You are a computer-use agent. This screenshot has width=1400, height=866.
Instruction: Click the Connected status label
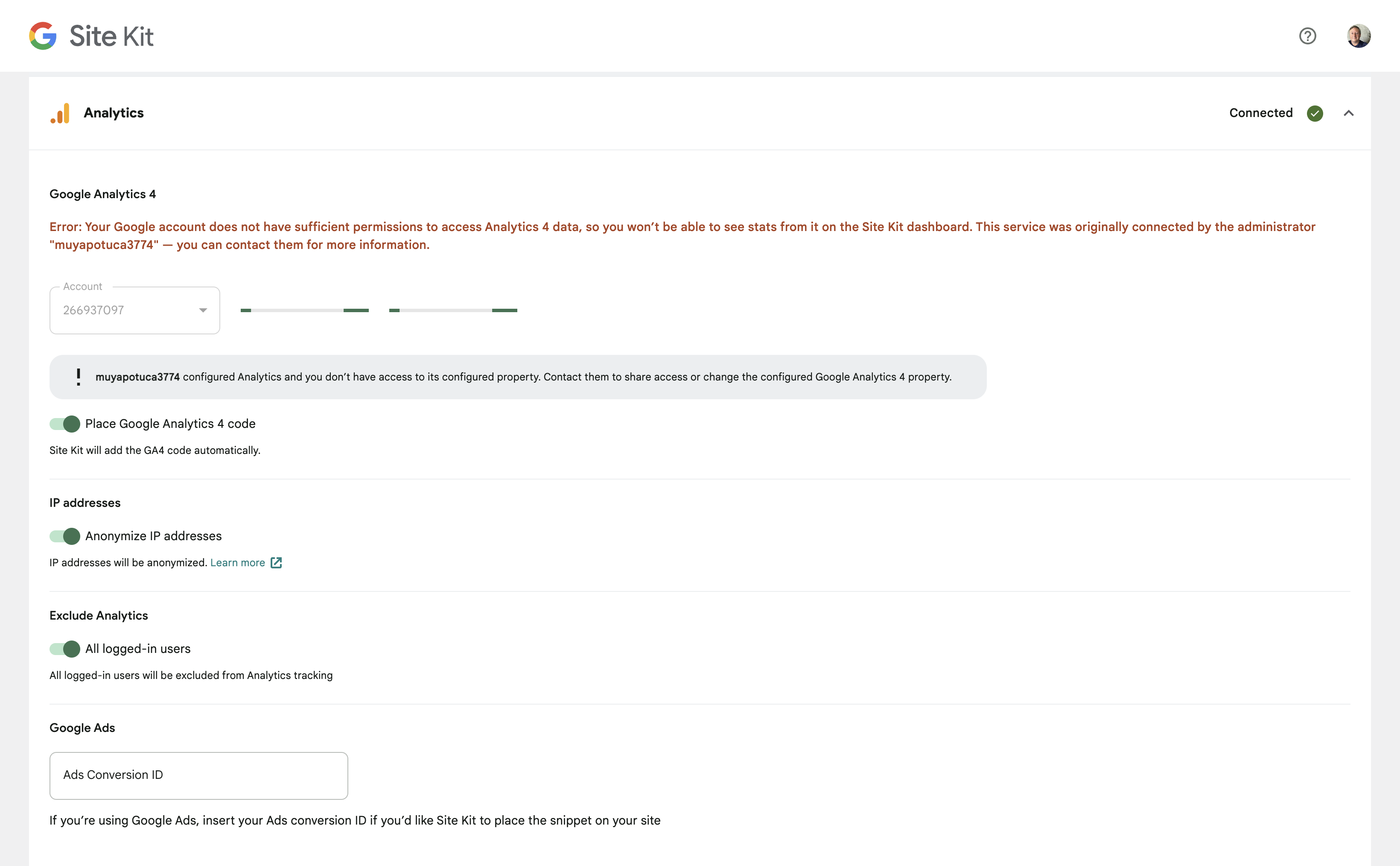[x=1261, y=113]
